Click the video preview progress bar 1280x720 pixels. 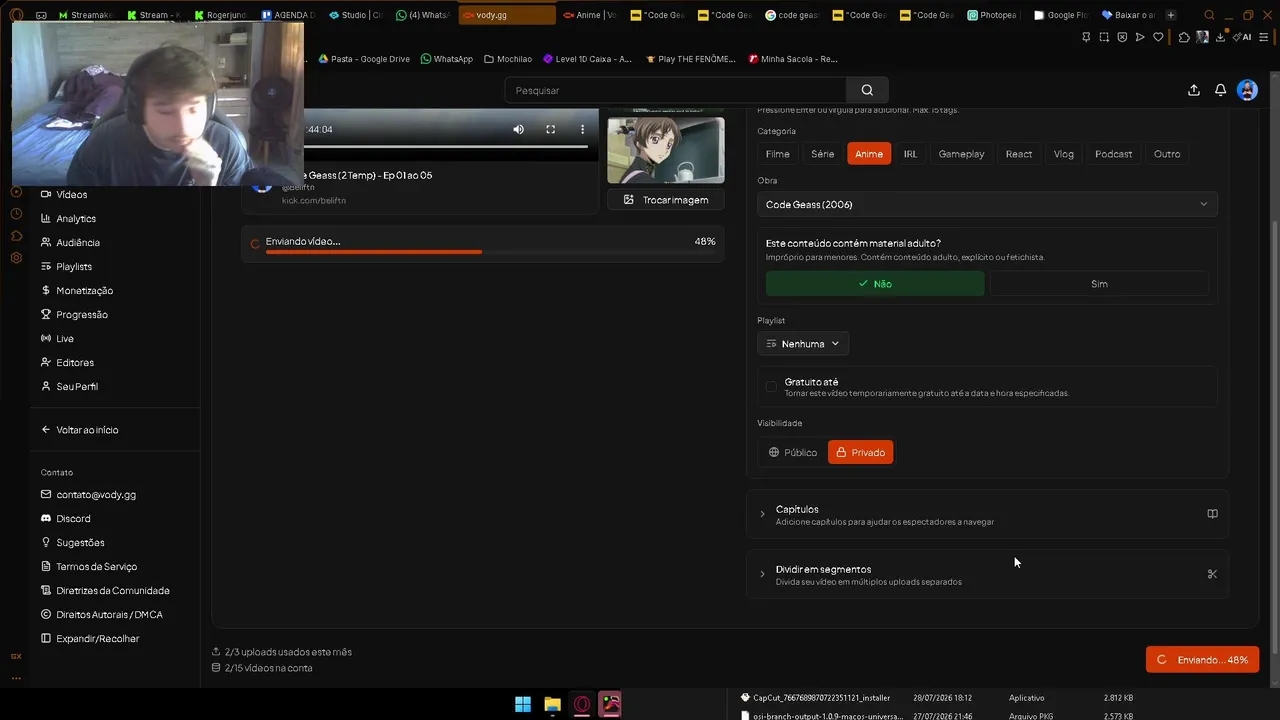tap(446, 147)
